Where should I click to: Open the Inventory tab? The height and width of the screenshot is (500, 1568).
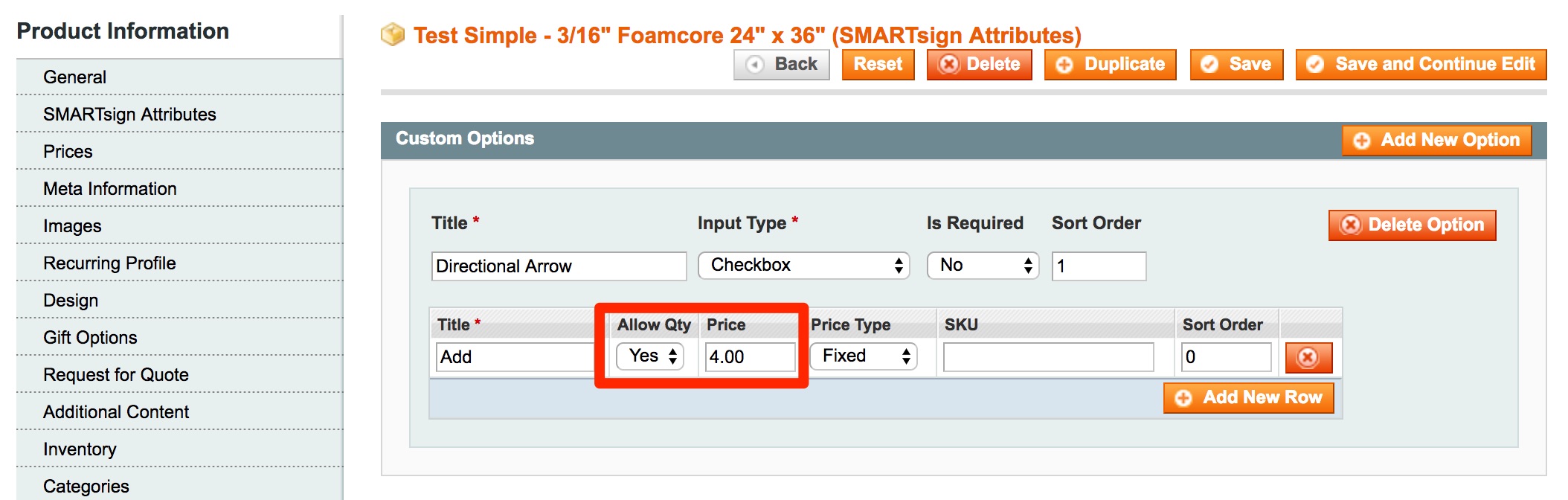pyautogui.click(x=179, y=449)
